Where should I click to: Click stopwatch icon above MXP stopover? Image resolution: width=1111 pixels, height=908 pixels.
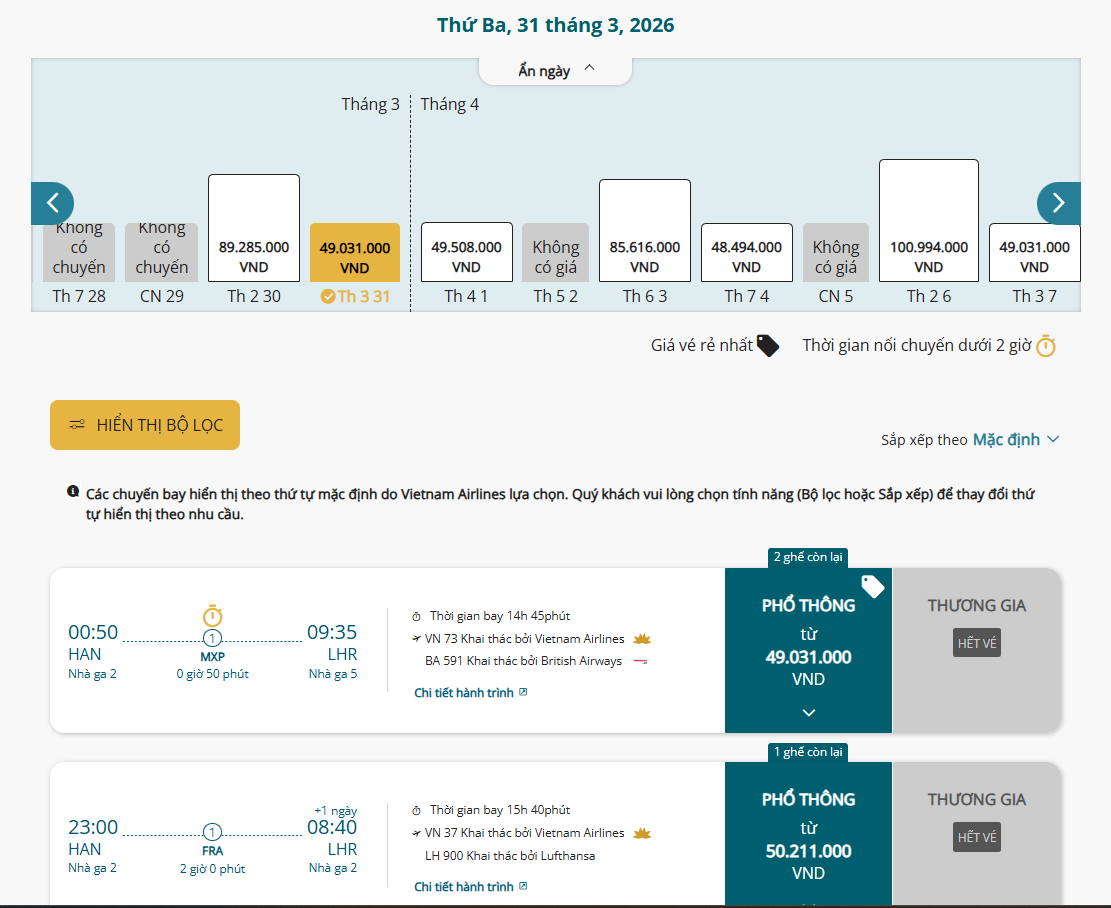pos(212,615)
